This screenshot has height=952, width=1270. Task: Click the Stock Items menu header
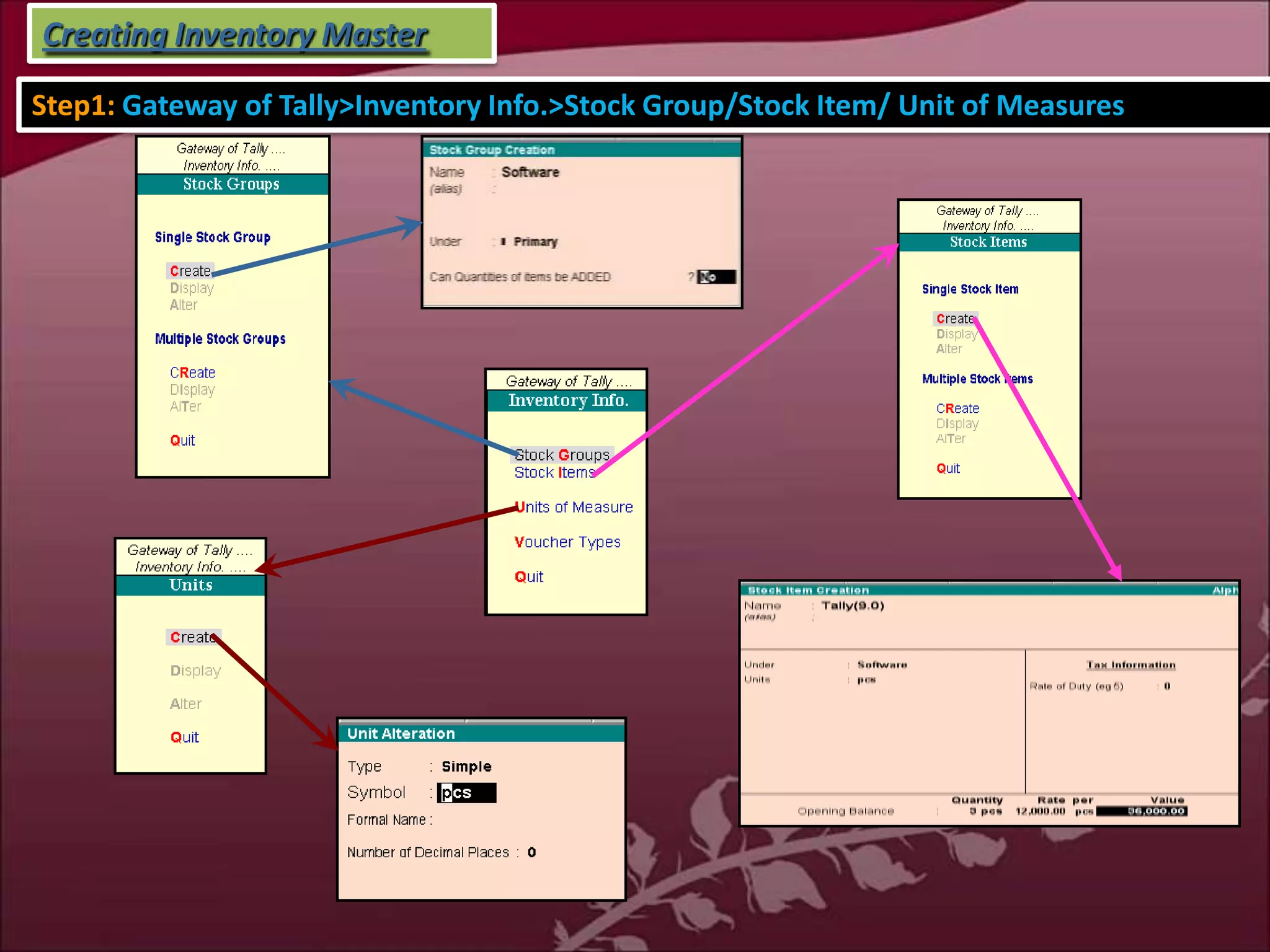click(x=989, y=242)
